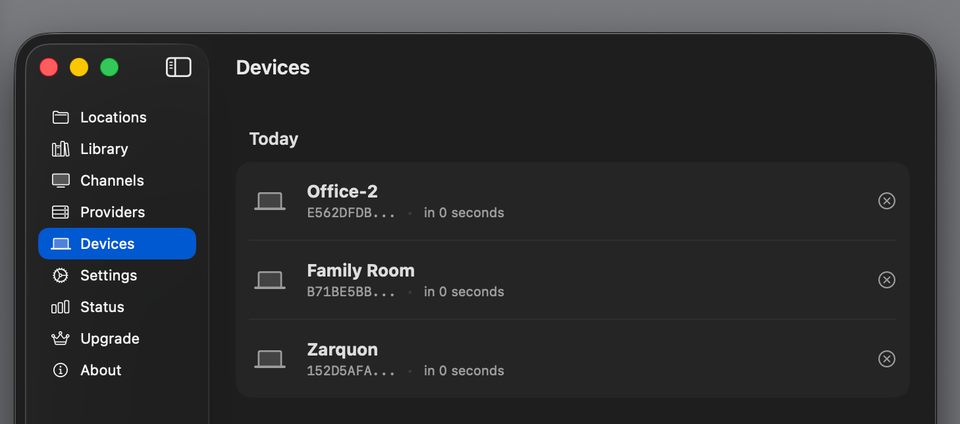The image size is (960, 424).
Task: Open the About info icon
Action: pos(61,370)
